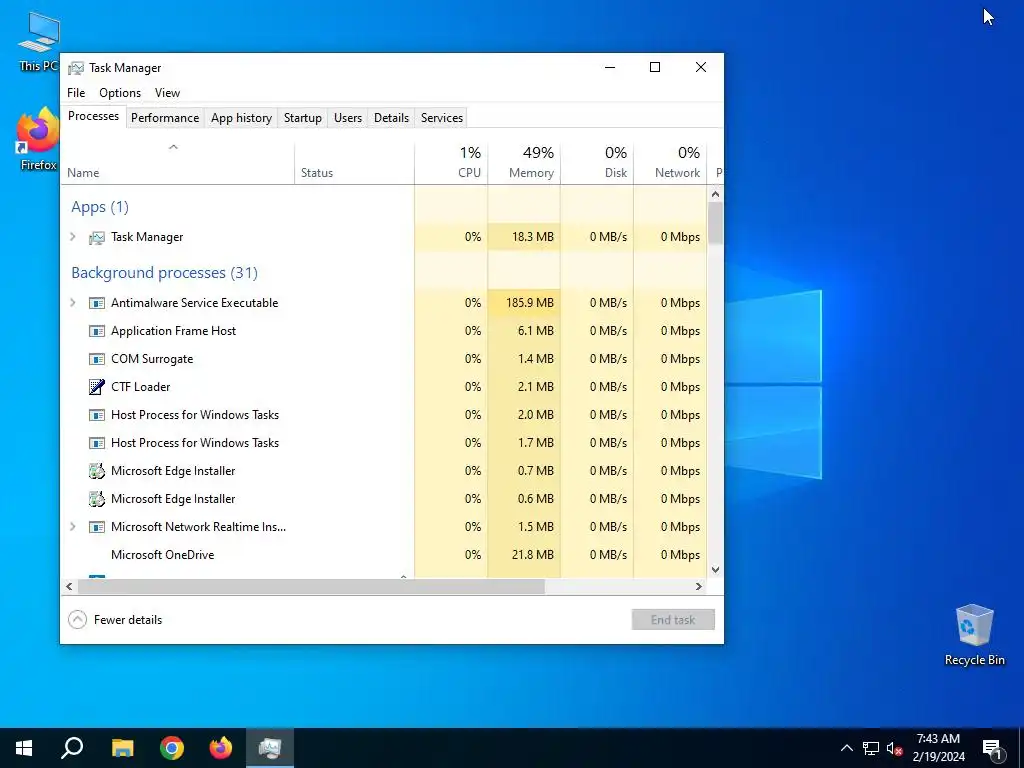Expand the Task Manager app row
The image size is (1024, 768).
click(x=73, y=237)
